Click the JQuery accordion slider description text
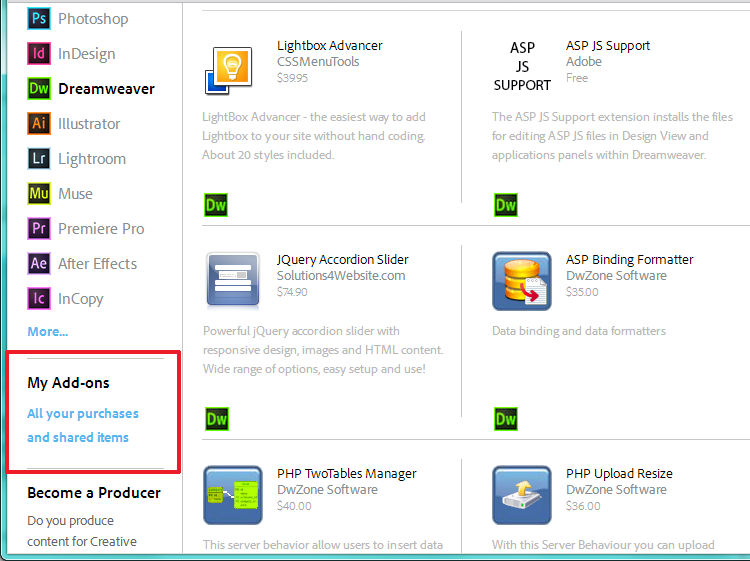Viewport: 750px width, 561px height. 323,350
